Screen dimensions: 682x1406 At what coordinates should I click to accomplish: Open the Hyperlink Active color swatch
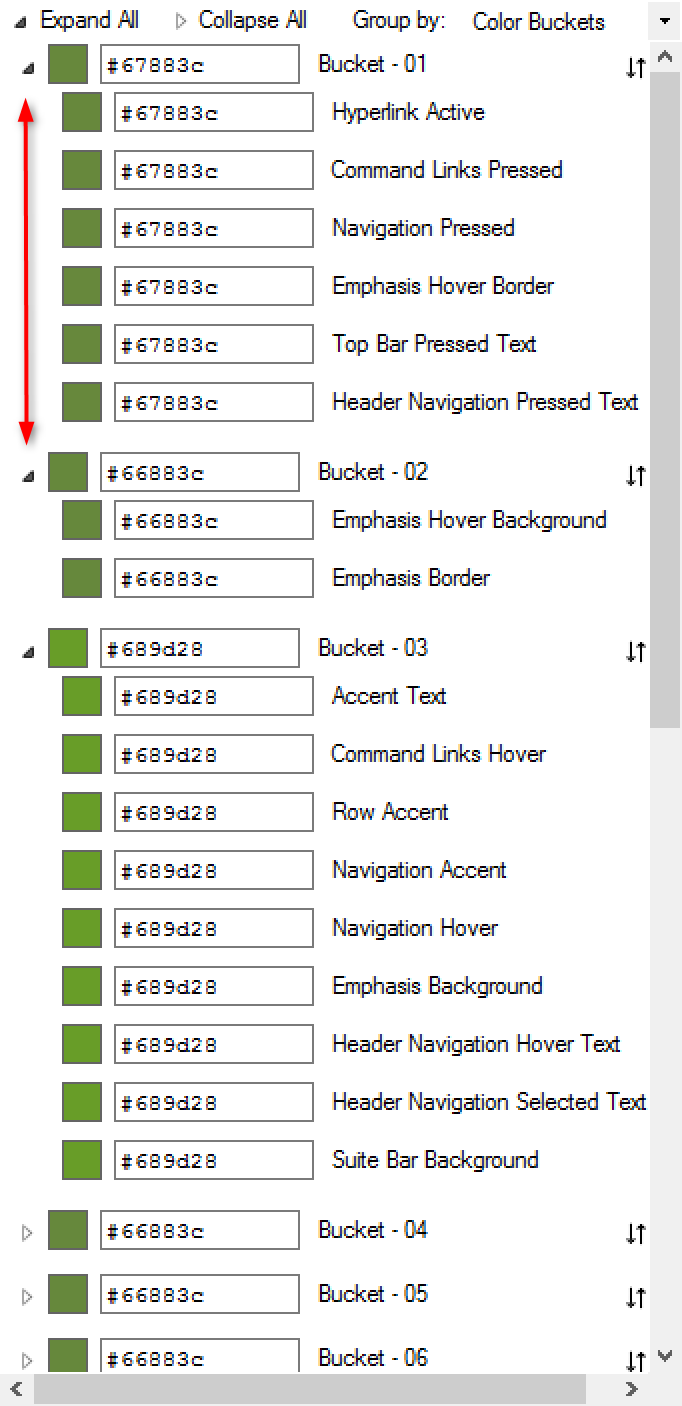click(82, 112)
